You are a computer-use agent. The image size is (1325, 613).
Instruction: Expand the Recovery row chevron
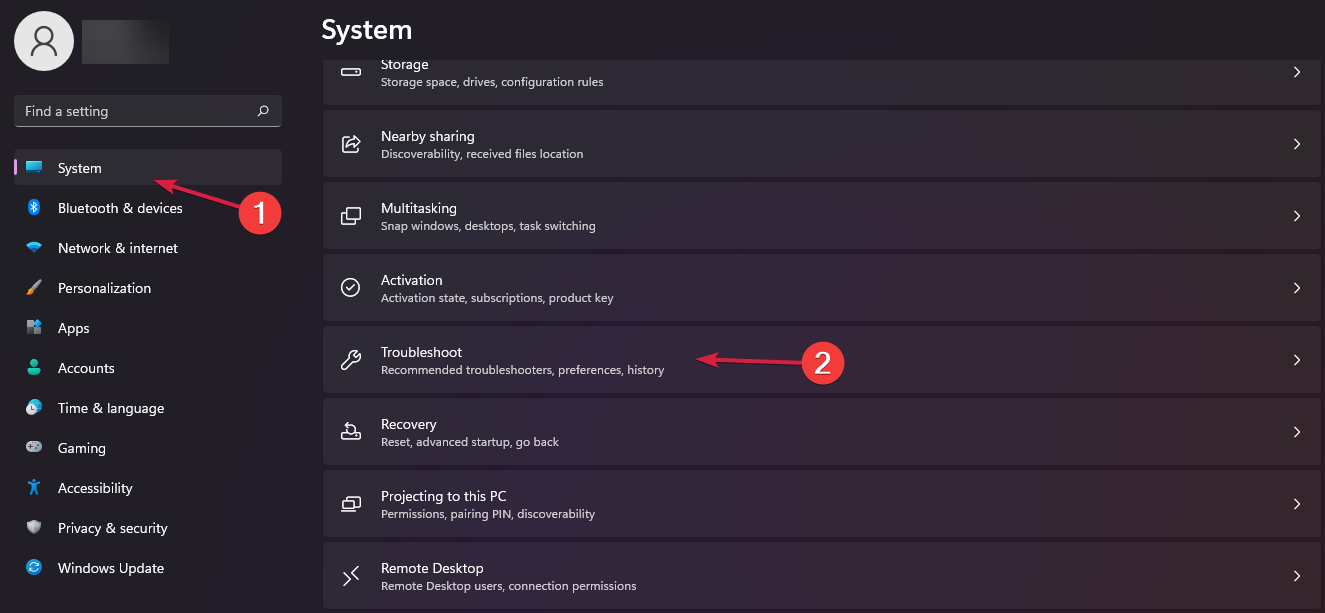1297,431
